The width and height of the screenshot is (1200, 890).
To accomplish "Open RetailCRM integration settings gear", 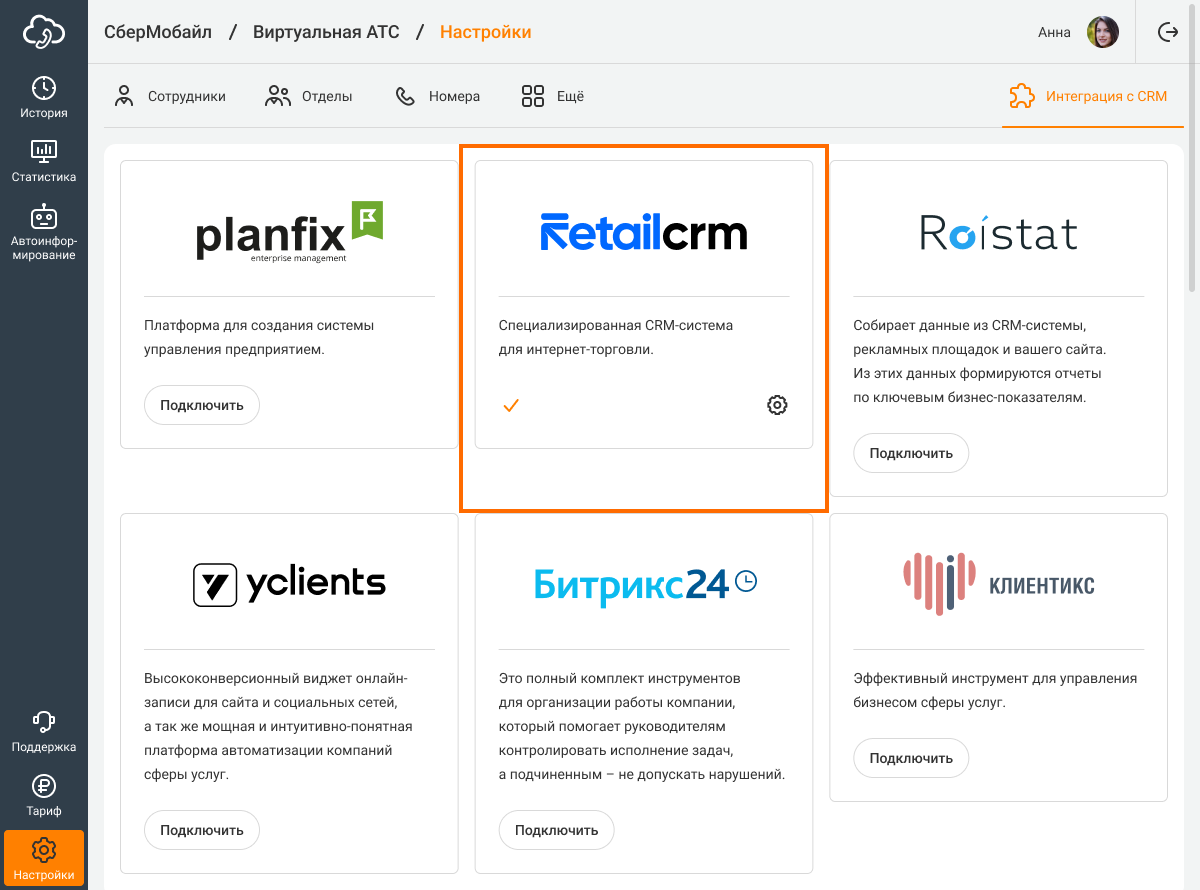I will pyautogui.click(x=777, y=405).
